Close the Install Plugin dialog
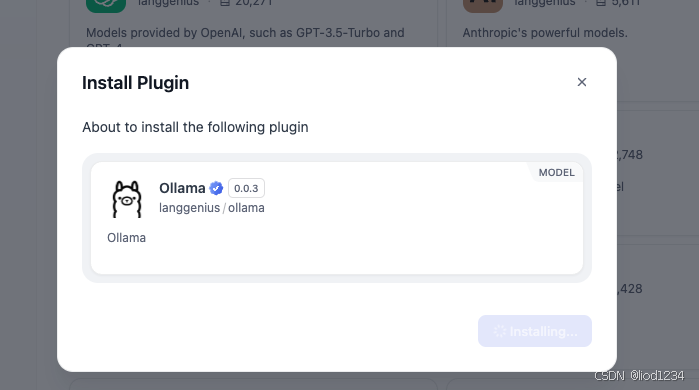Image resolution: width=699 pixels, height=390 pixels. (x=582, y=82)
